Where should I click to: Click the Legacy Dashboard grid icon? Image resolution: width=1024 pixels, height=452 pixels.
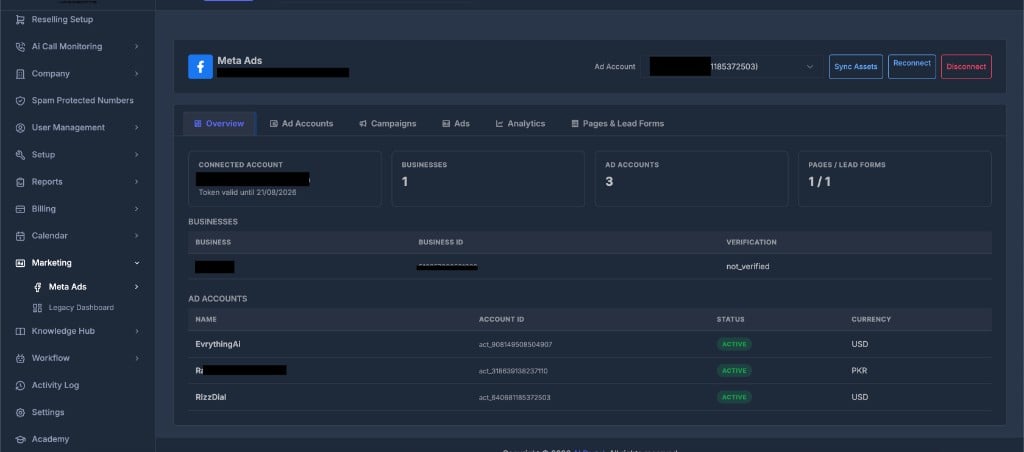click(x=37, y=308)
